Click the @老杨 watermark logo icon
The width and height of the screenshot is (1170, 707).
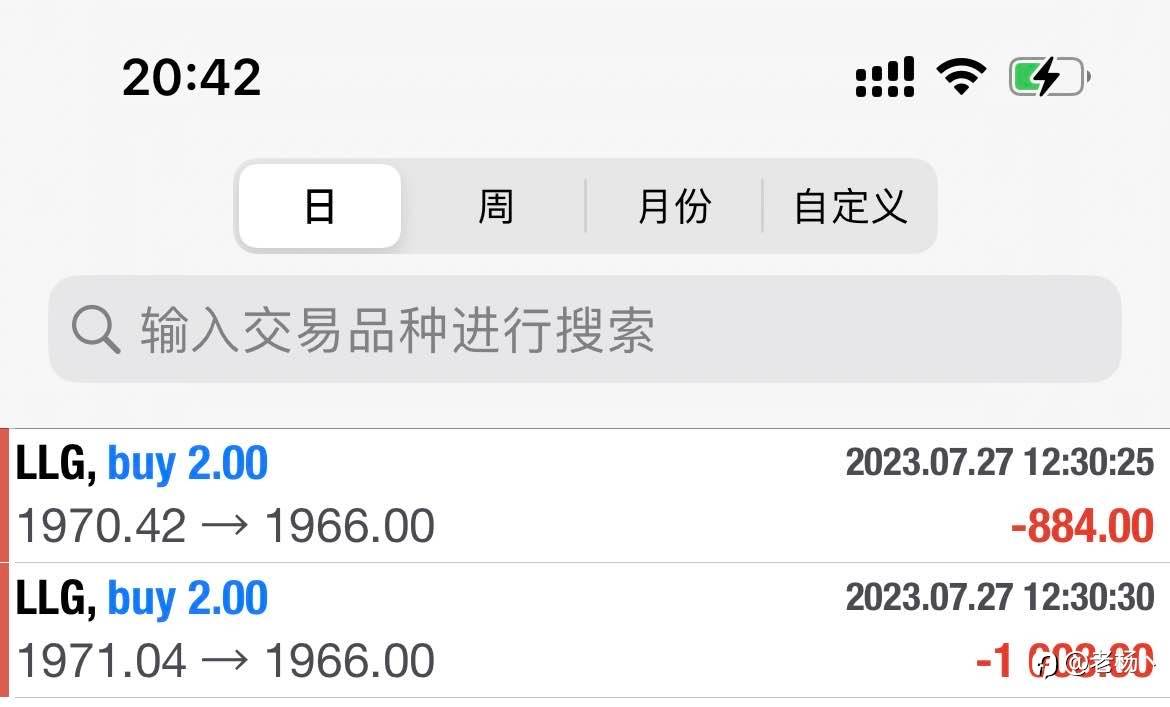(1049, 663)
